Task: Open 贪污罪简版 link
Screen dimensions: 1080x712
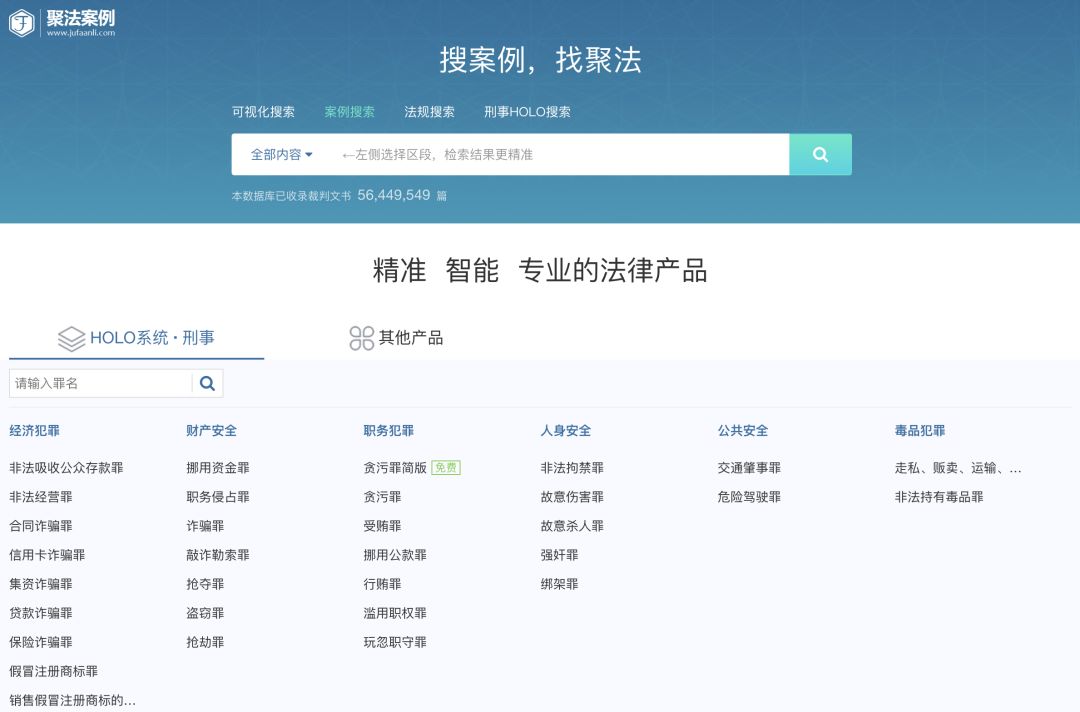Action: 395,468
